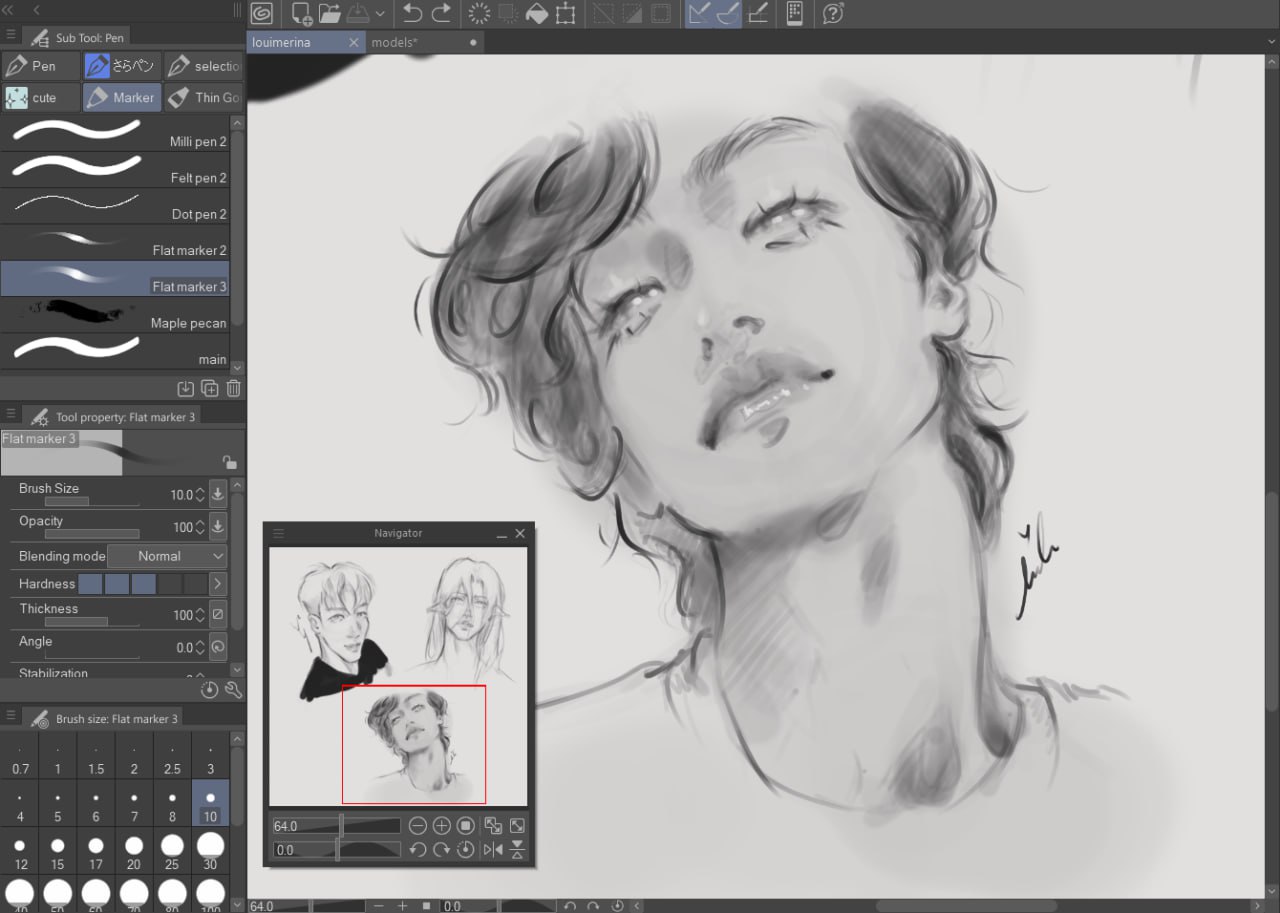Select brush size preset 30
This screenshot has height=913, width=1280.
[210, 853]
